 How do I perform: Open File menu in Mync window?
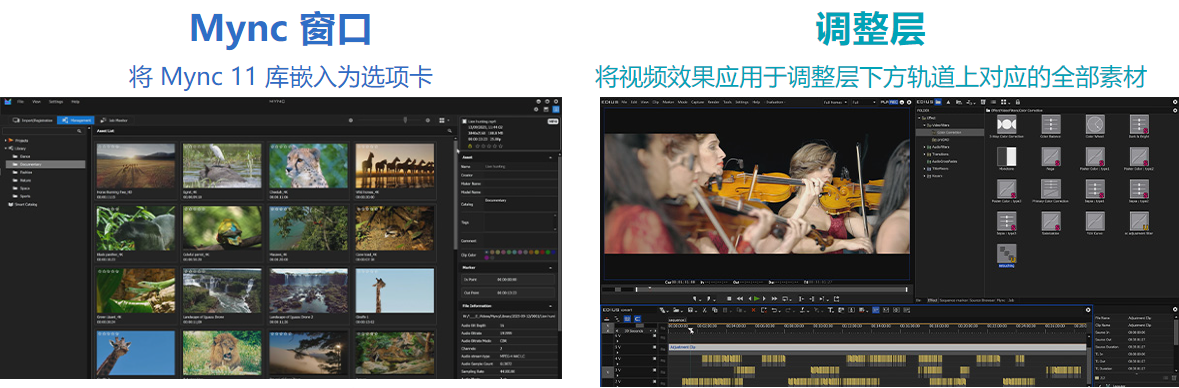tap(20, 102)
